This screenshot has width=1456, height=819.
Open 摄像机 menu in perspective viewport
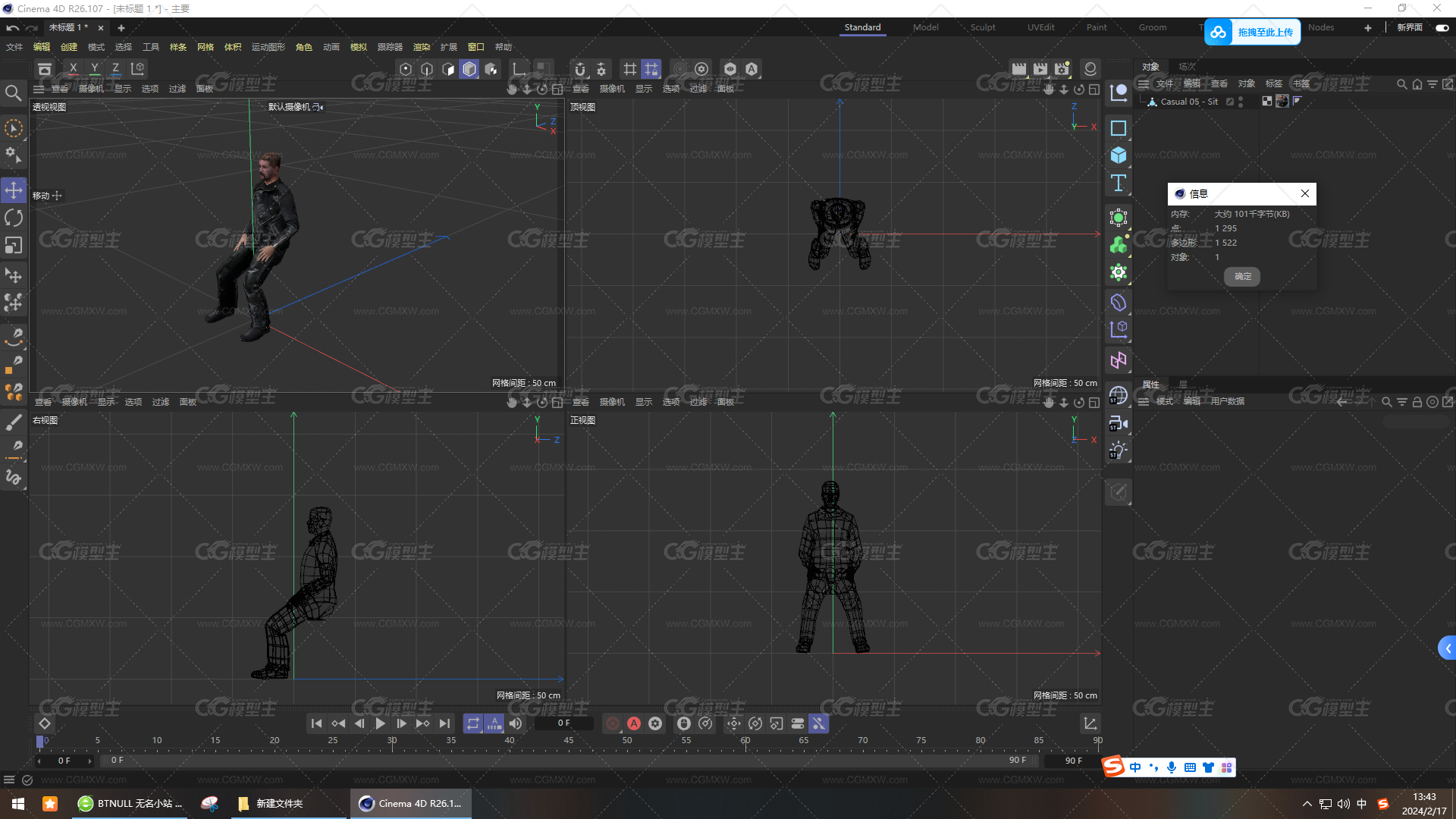click(91, 89)
